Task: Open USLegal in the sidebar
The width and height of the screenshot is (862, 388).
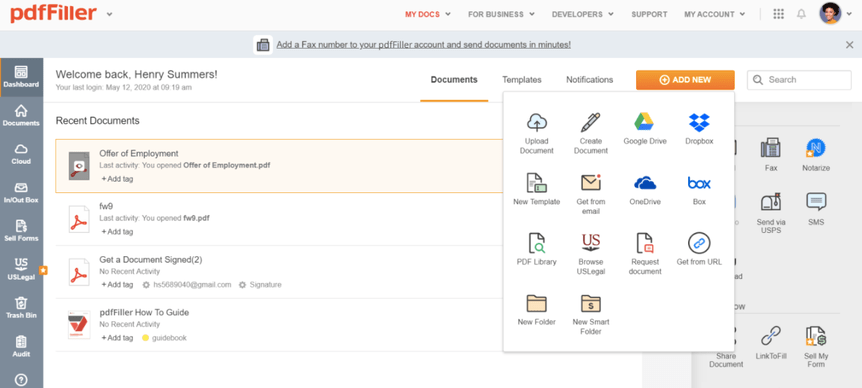Action: tap(21, 270)
